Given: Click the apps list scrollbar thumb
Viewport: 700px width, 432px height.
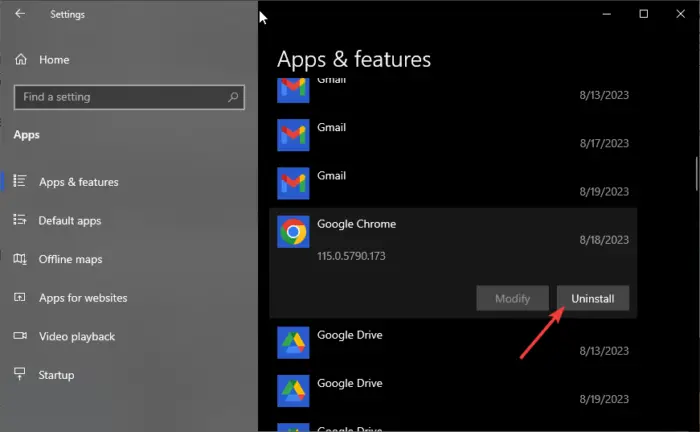Looking at the screenshot, I should click(x=696, y=174).
